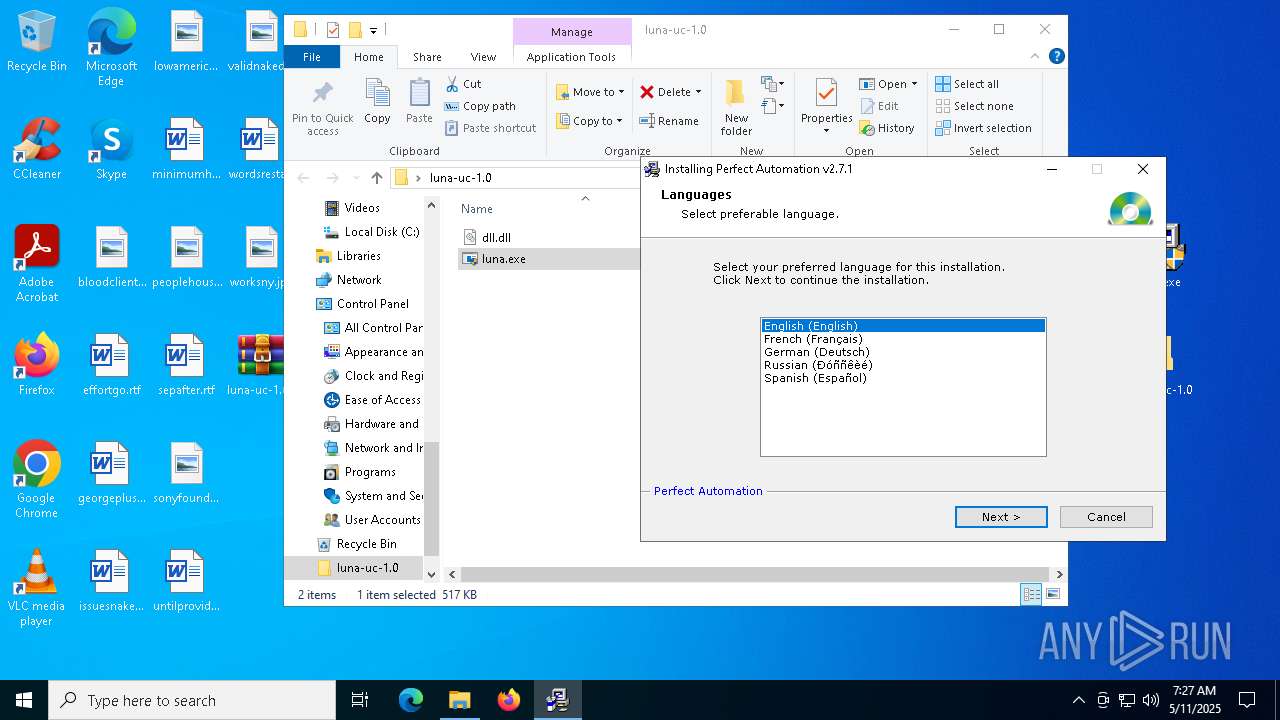1280x720 pixels.
Task: Select Spanish (Español) language
Action: (x=903, y=378)
